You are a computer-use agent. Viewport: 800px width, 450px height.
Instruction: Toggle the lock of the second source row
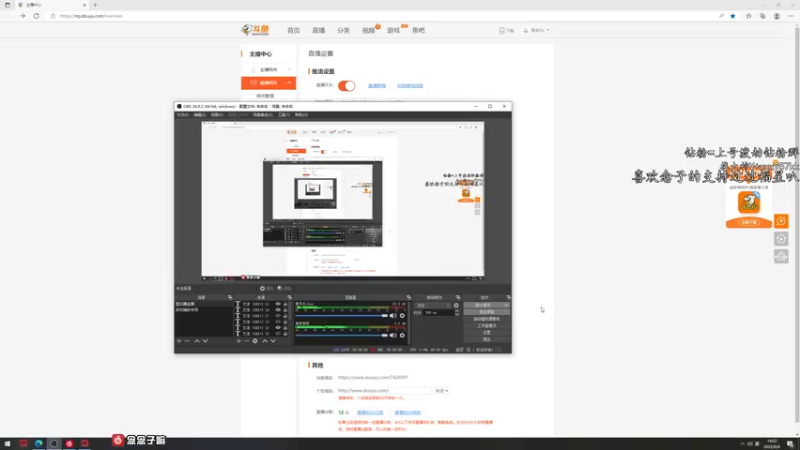coord(285,310)
